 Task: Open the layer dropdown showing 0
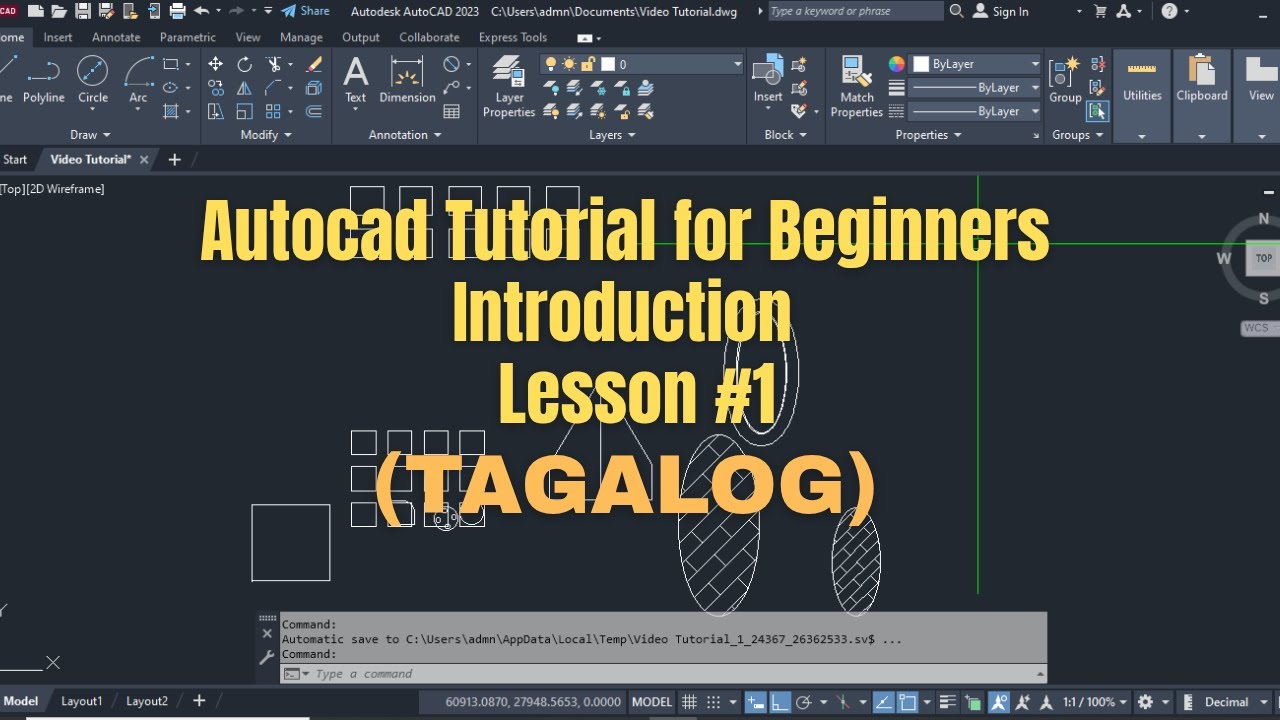click(x=641, y=64)
